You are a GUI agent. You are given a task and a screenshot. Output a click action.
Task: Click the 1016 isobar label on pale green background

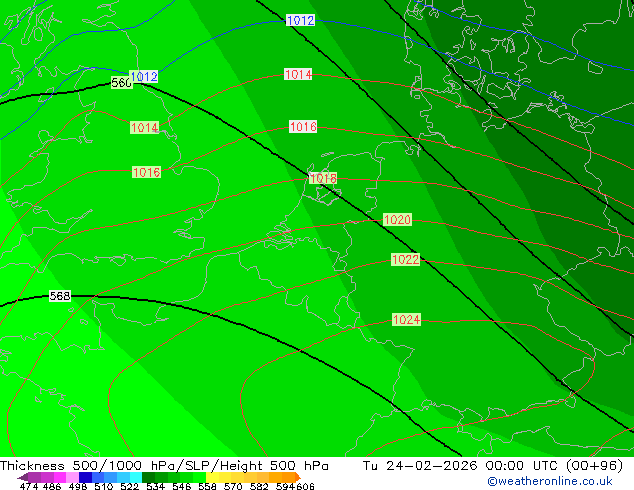[146, 172]
